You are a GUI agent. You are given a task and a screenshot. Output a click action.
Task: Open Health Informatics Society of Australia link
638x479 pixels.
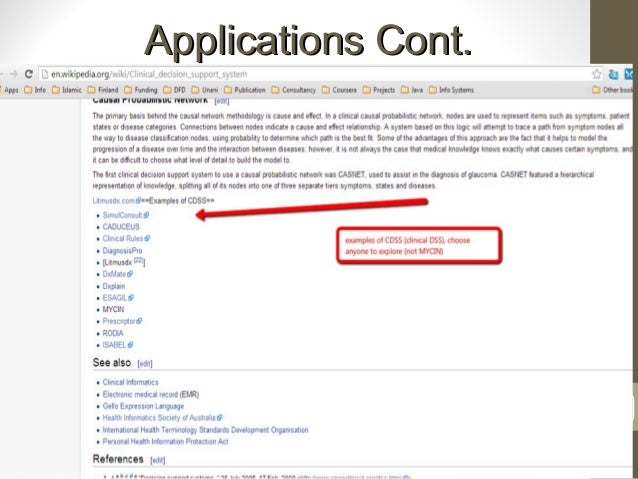coord(162,418)
